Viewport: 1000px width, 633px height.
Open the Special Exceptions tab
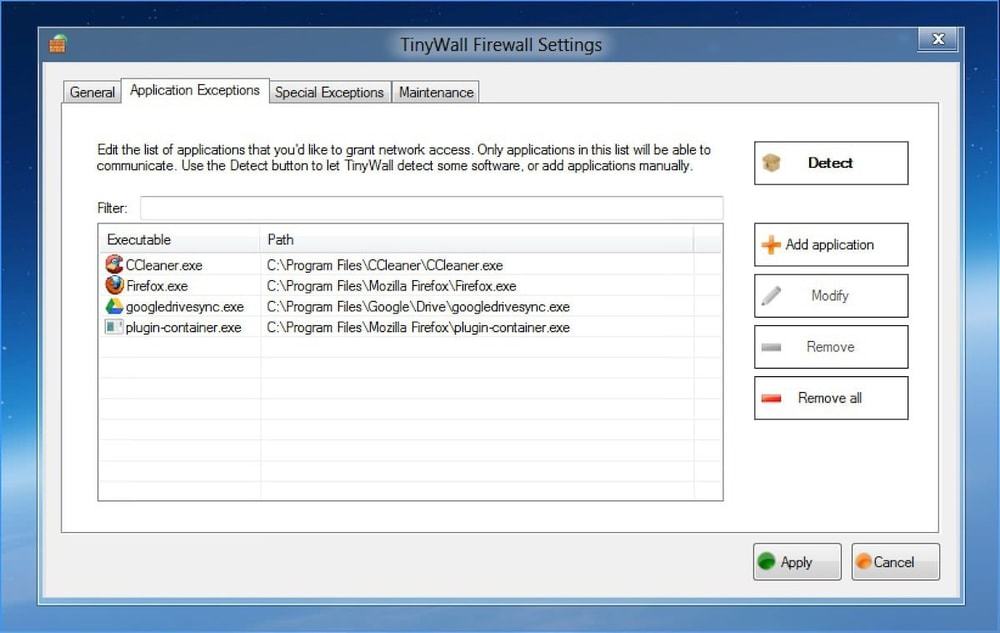point(329,92)
